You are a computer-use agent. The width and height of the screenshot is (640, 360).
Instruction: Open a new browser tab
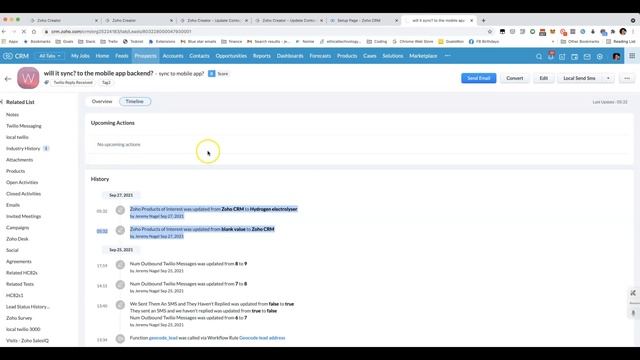(x=483, y=20)
